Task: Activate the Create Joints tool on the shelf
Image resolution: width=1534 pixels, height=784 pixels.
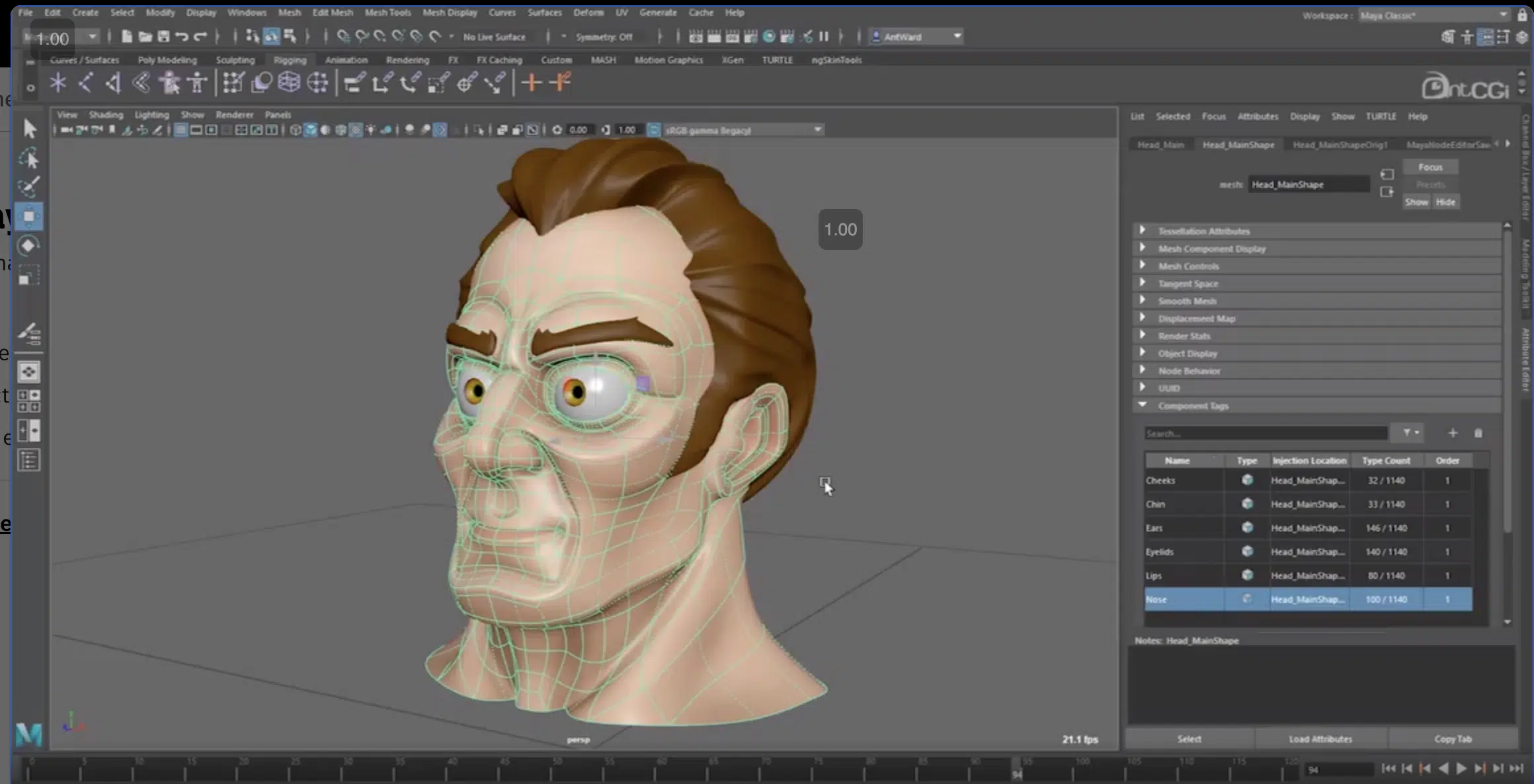Action: (x=58, y=82)
